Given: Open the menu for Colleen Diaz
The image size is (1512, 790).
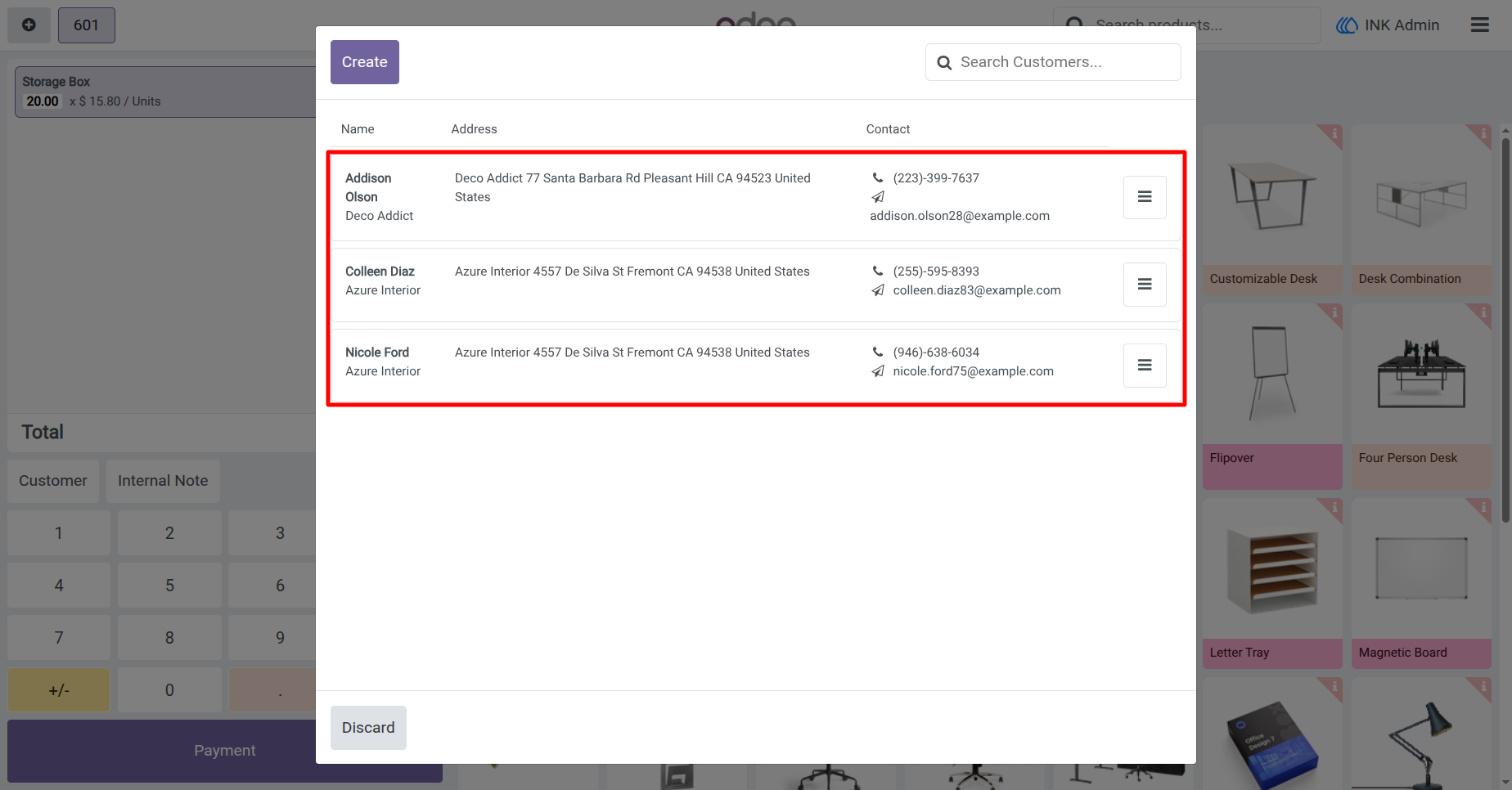Looking at the screenshot, I should (x=1145, y=284).
